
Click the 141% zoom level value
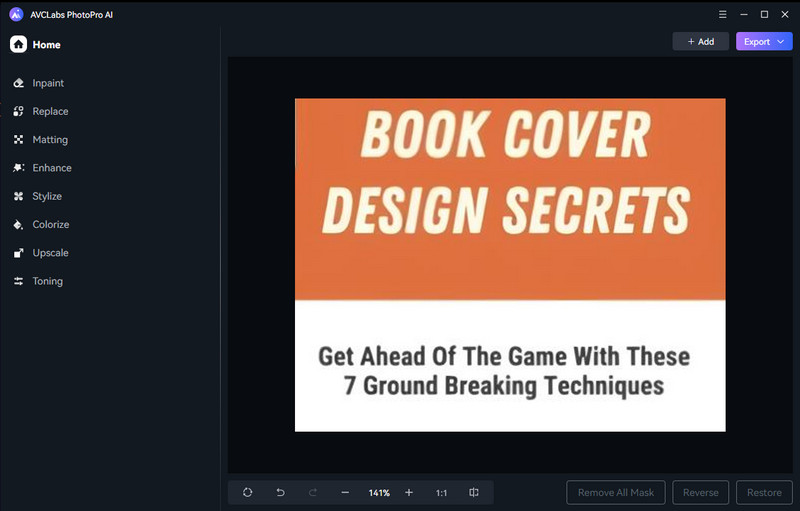pyautogui.click(x=379, y=493)
